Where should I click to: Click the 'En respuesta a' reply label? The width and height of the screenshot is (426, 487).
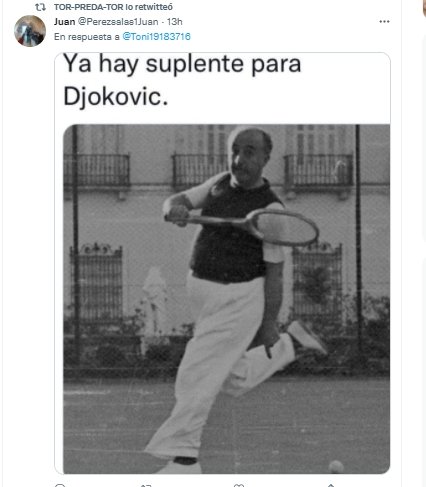pos(87,37)
